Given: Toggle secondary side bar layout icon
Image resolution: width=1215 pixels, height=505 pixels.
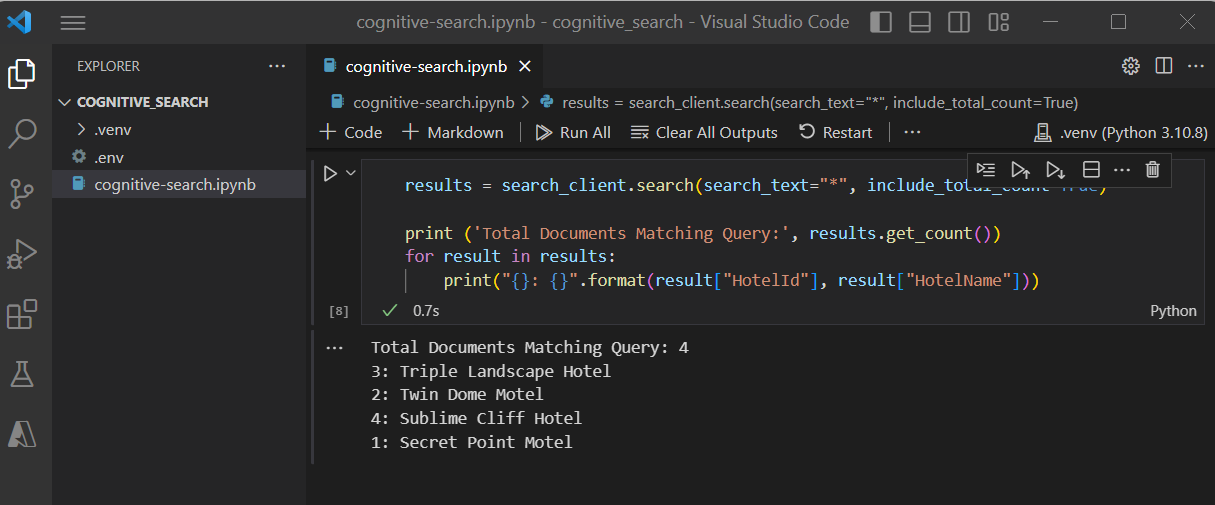Looking at the screenshot, I should tap(959, 22).
